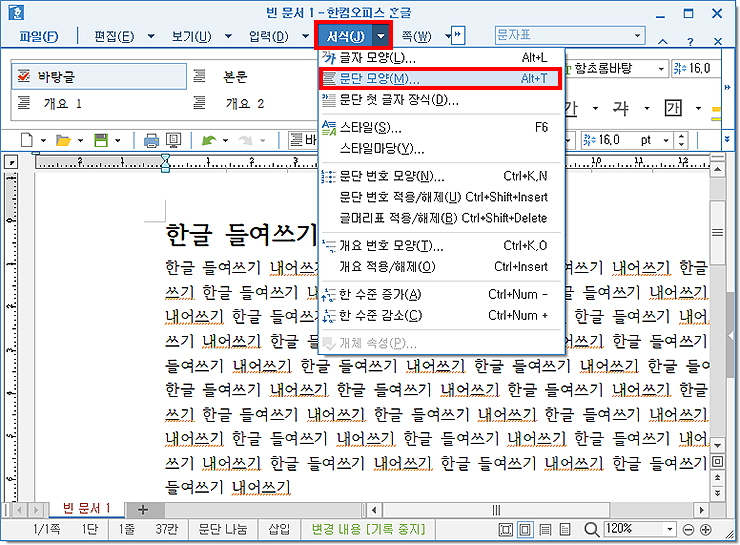Expand the hidden menus double-arrow button
Viewport: 740px width, 545px height.
(x=458, y=35)
